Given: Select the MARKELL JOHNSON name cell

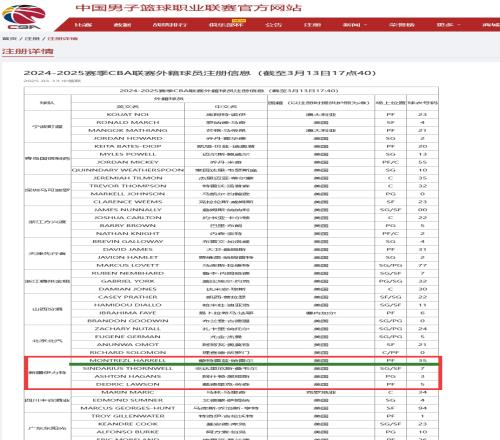Looking at the screenshot, I should coord(128,194).
